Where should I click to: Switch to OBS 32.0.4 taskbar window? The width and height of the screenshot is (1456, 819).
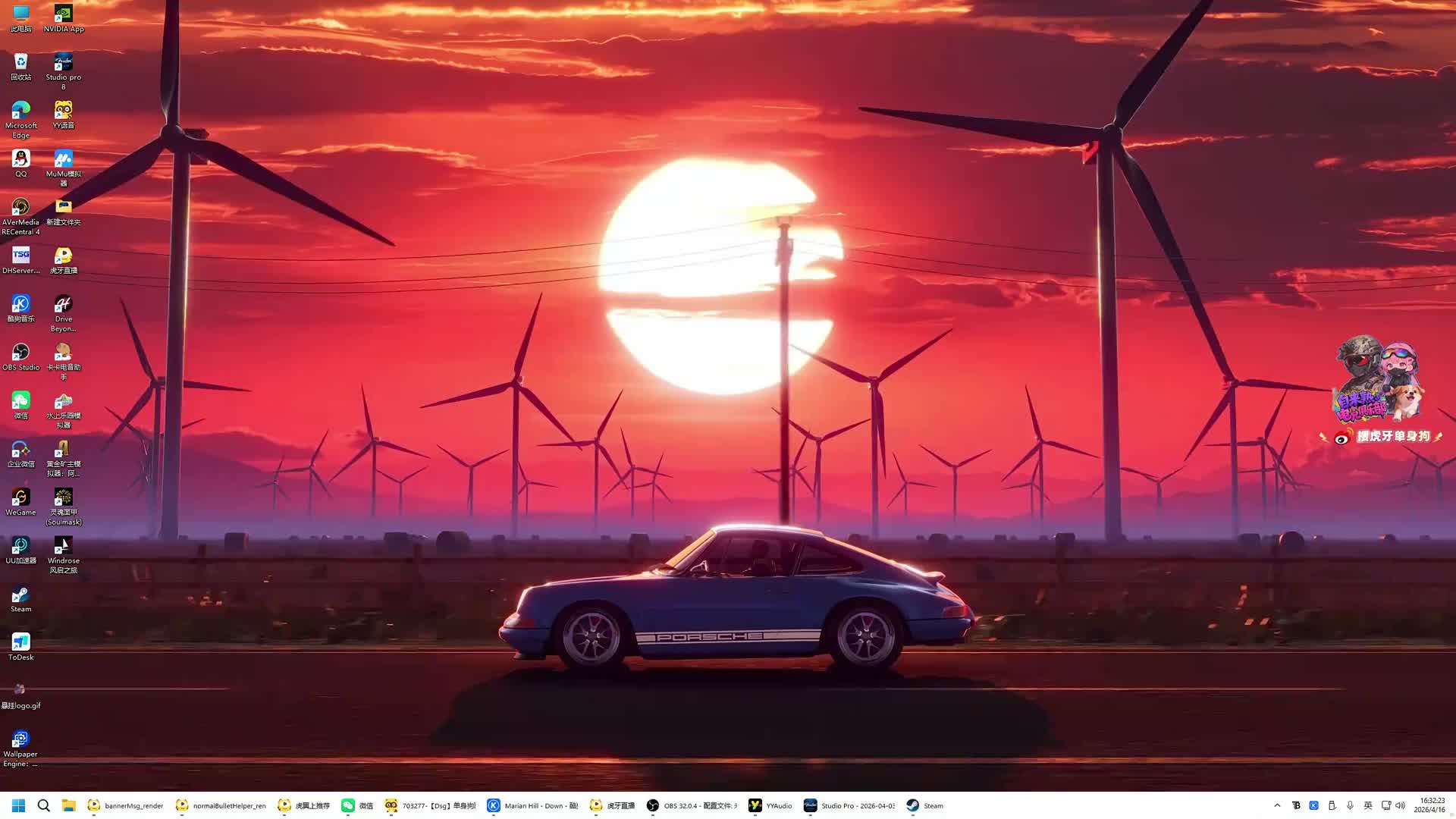point(692,805)
